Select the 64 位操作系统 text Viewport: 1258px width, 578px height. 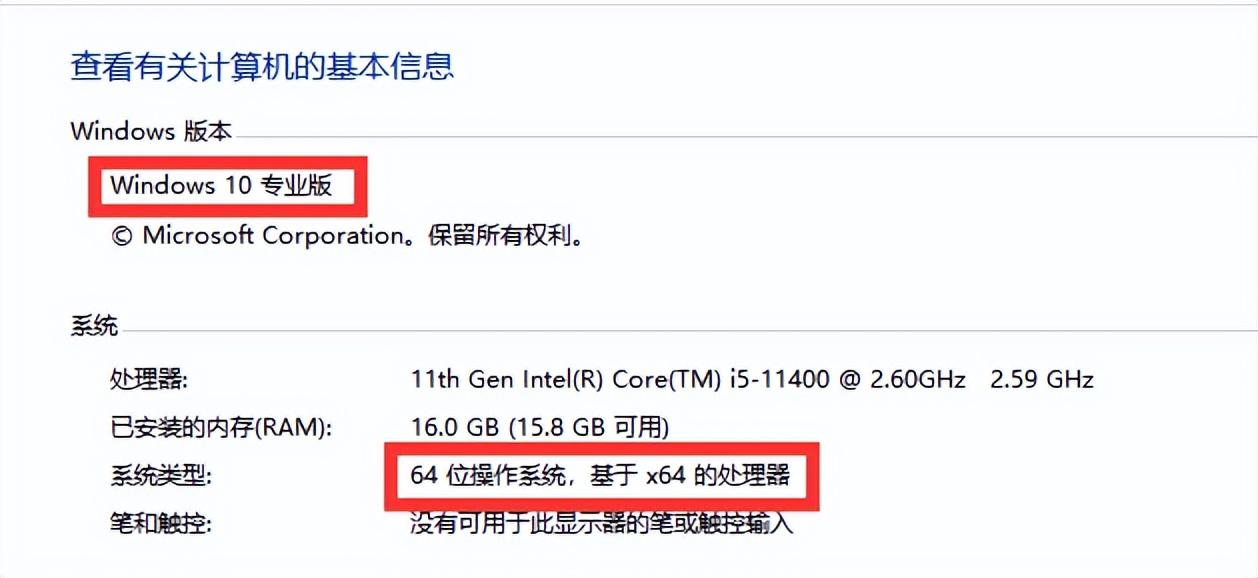(490, 475)
